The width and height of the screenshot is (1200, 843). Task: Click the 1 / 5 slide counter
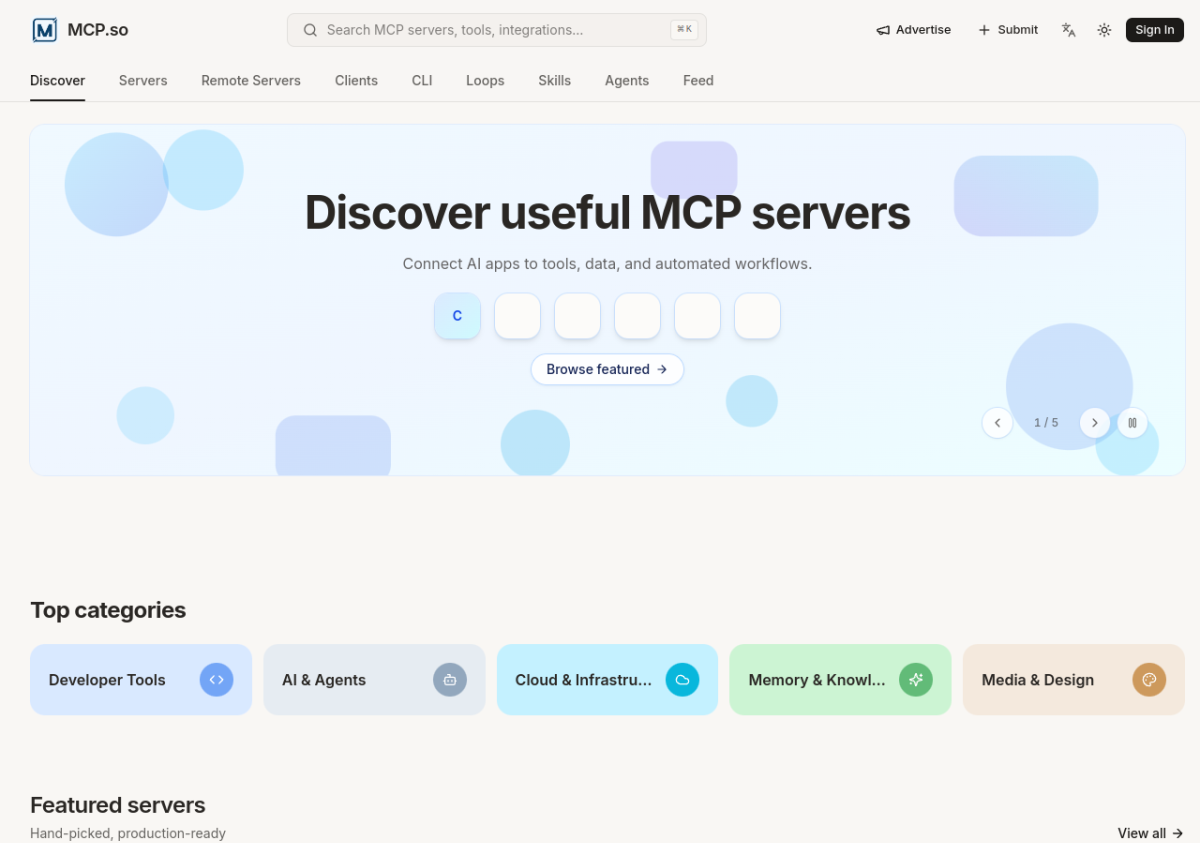pyautogui.click(x=1046, y=423)
